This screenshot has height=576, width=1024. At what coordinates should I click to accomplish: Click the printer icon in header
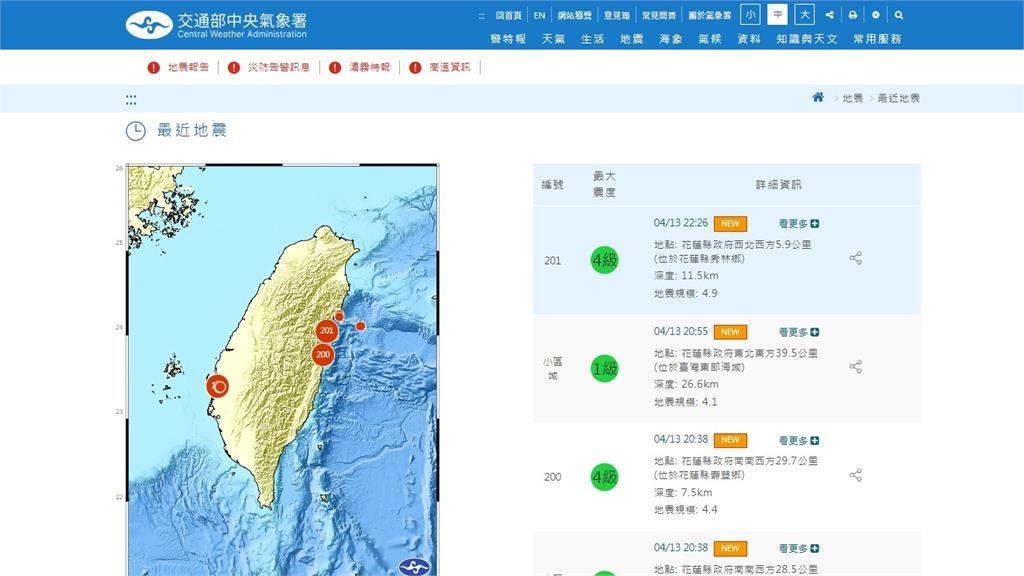[x=852, y=15]
